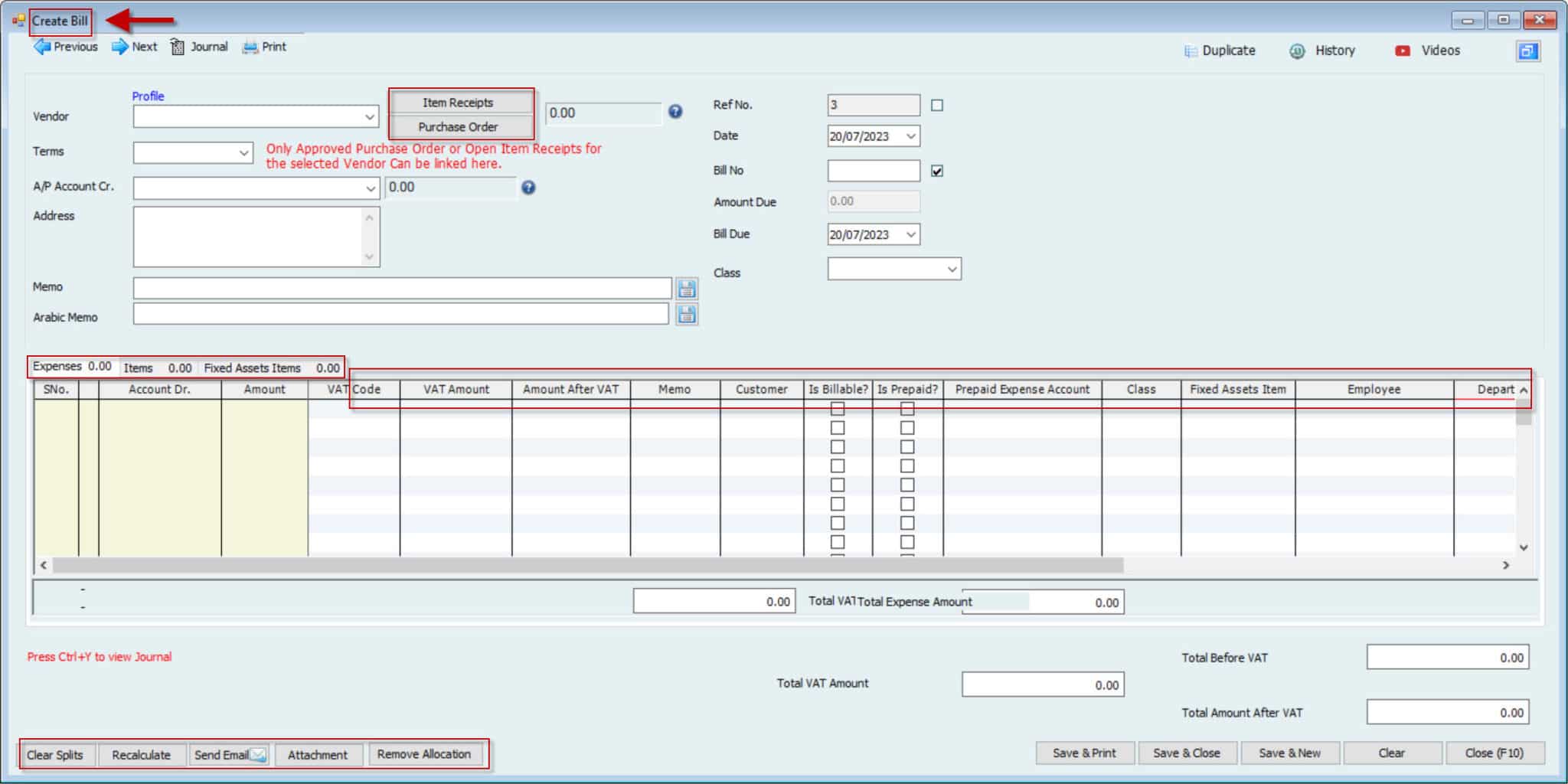Click Account Dr. column header
Viewport: 1568px width, 784px height.
[x=159, y=389]
